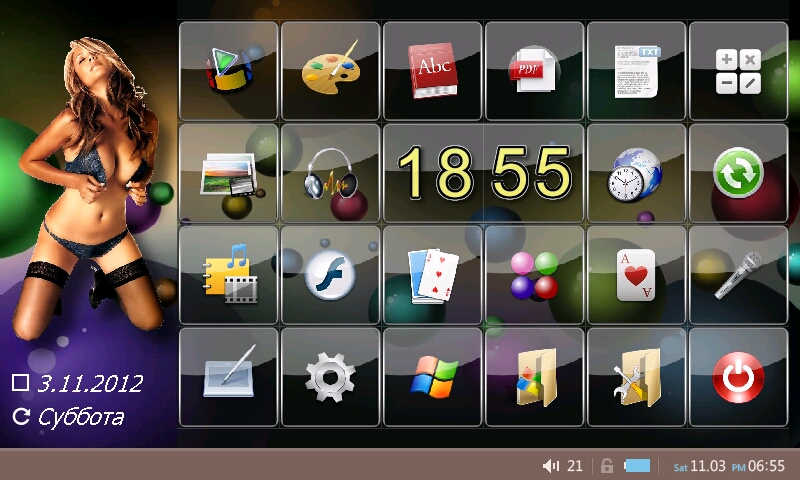The width and height of the screenshot is (800, 480).
Task: Click the red power button tile
Action: pos(738,377)
